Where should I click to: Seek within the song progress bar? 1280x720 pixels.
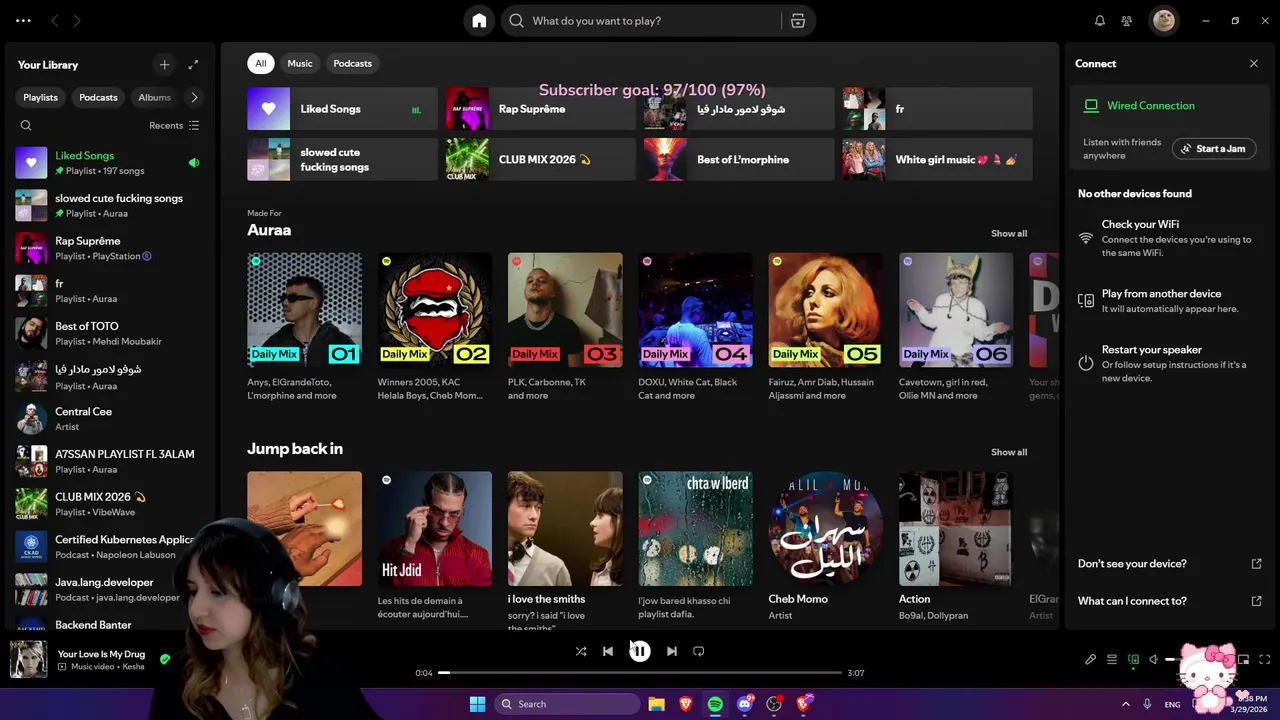640,673
